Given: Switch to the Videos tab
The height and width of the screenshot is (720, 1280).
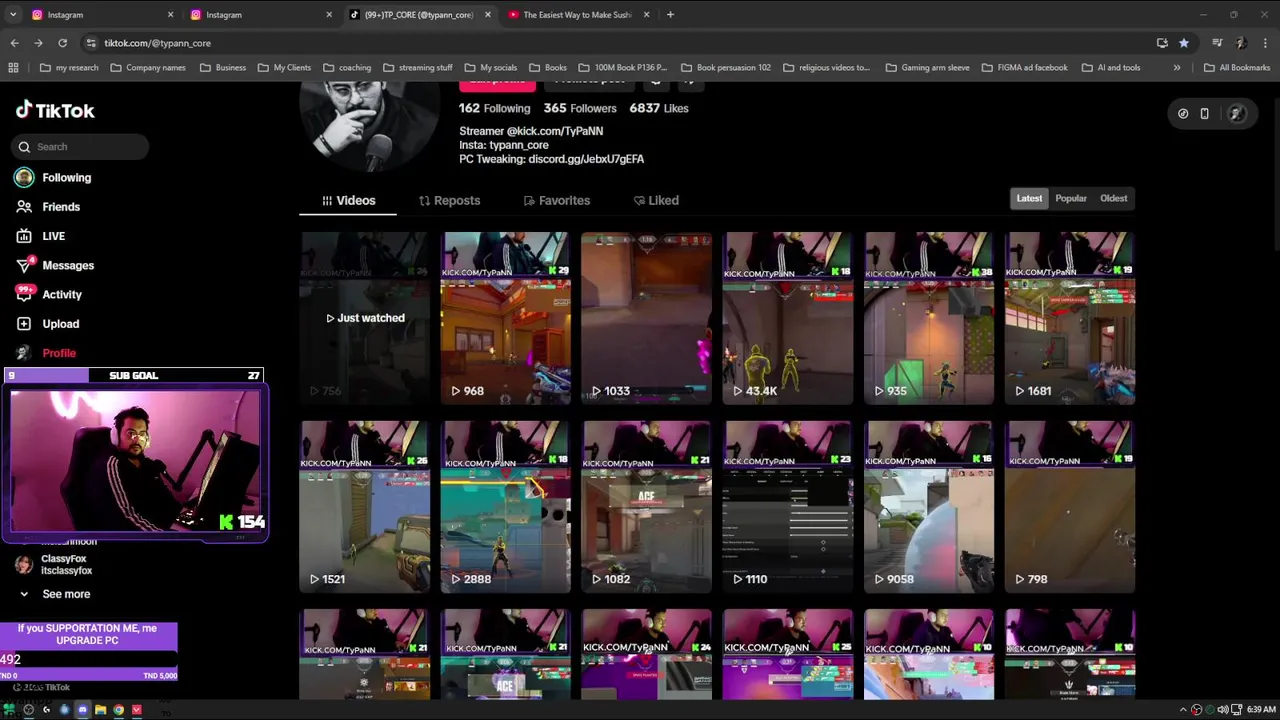Looking at the screenshot, I should tap(348, 200).
